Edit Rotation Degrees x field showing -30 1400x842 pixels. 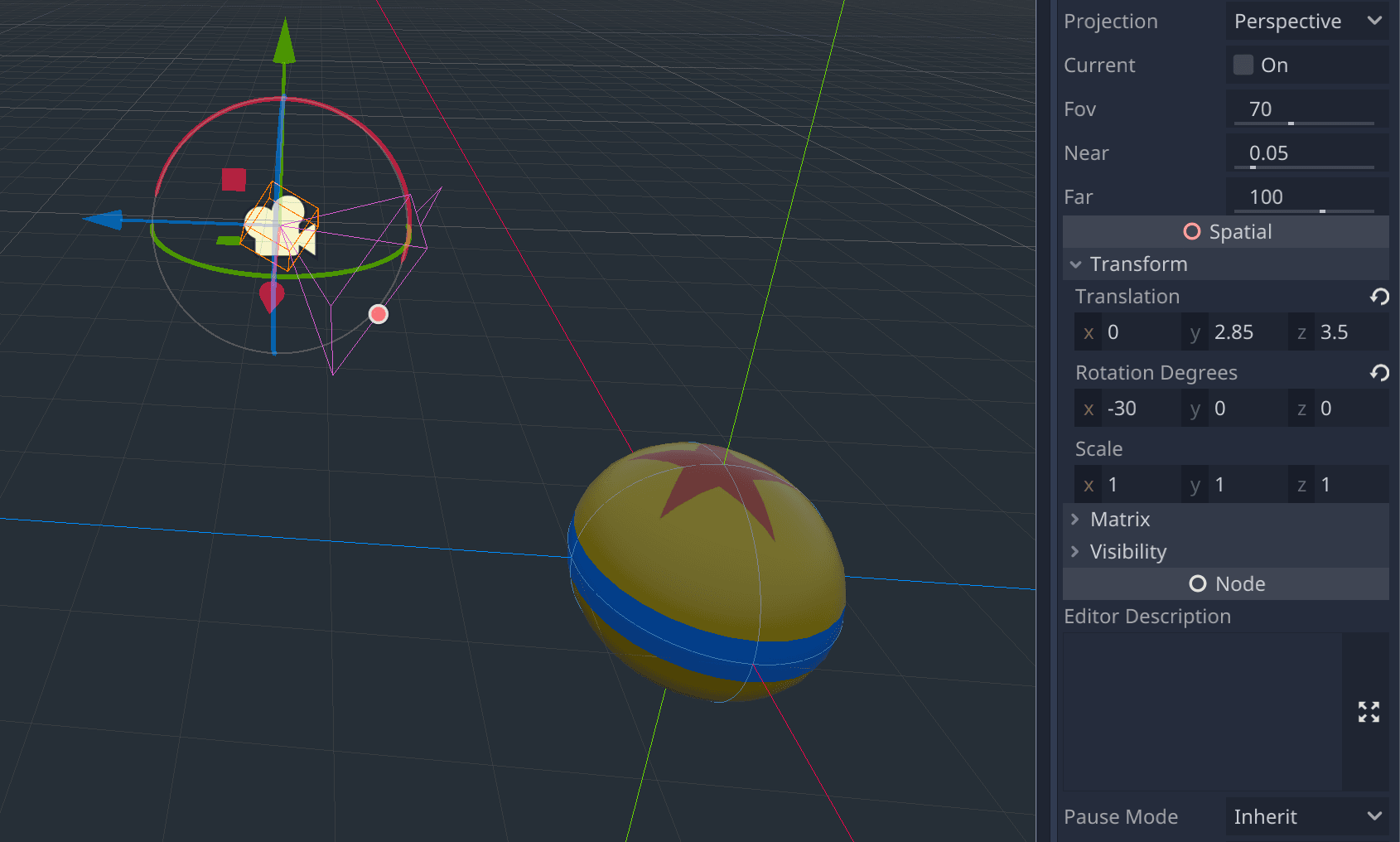coord(1127,409)
